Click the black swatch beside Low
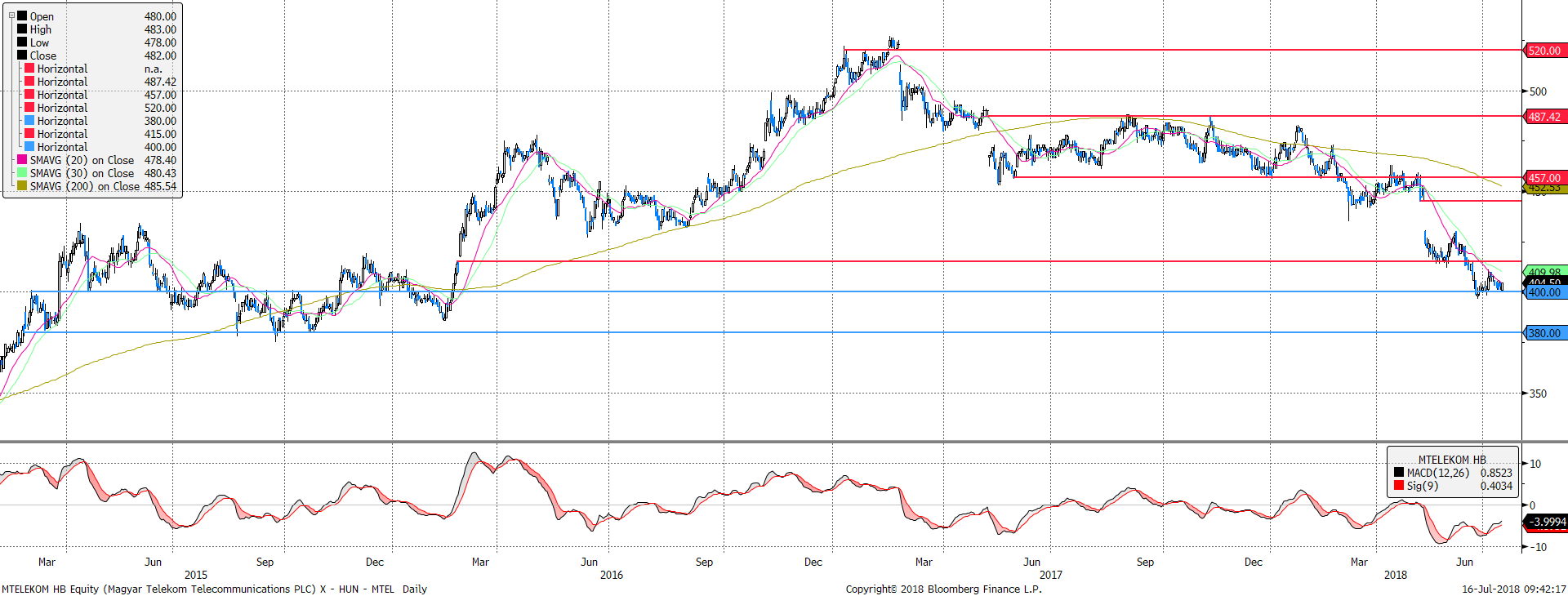Image resolution: width=1568 pixels, height=596 pixels. [x=22, y=42]
